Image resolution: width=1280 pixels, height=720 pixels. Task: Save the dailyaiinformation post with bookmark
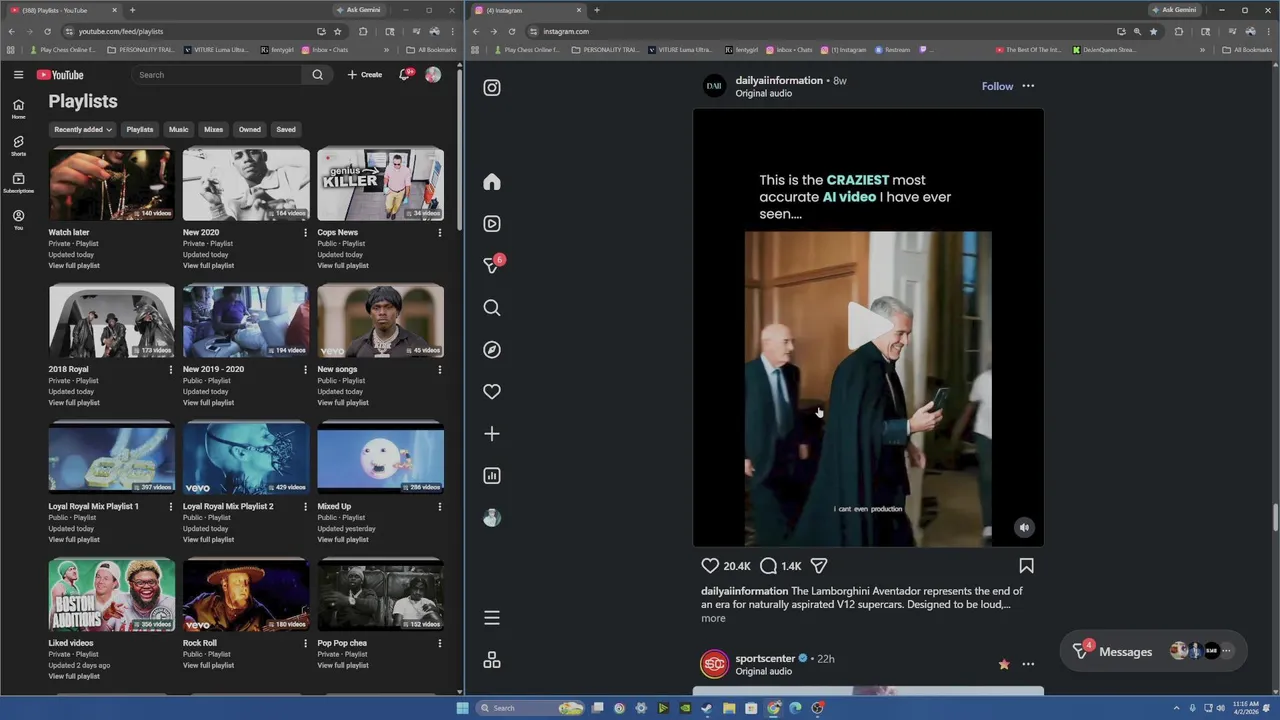(1026, 566)
